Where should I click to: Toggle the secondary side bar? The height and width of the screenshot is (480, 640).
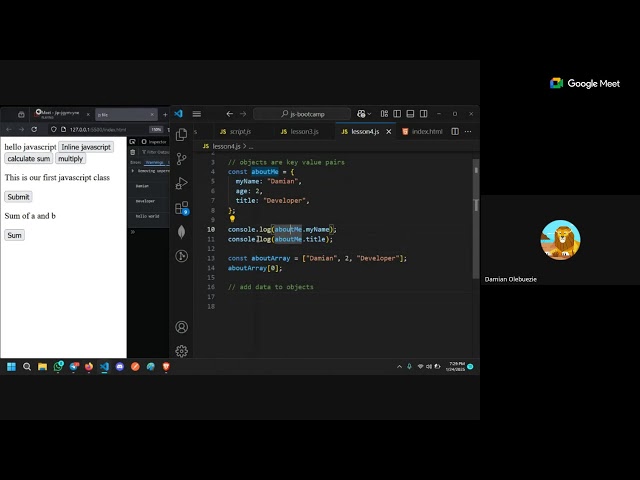424,114
